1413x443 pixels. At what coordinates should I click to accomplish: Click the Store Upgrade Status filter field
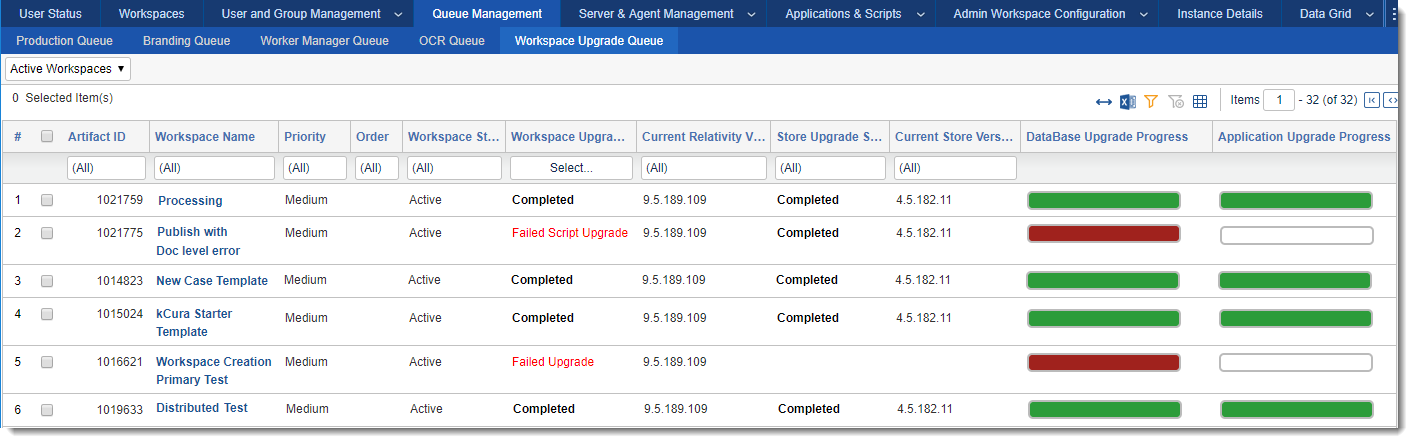[x=830, y=168]
